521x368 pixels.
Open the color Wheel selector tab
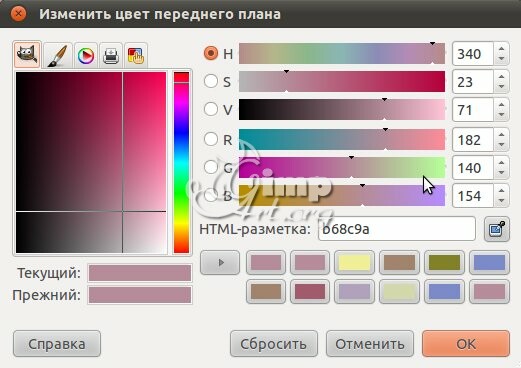click(86, 55)
